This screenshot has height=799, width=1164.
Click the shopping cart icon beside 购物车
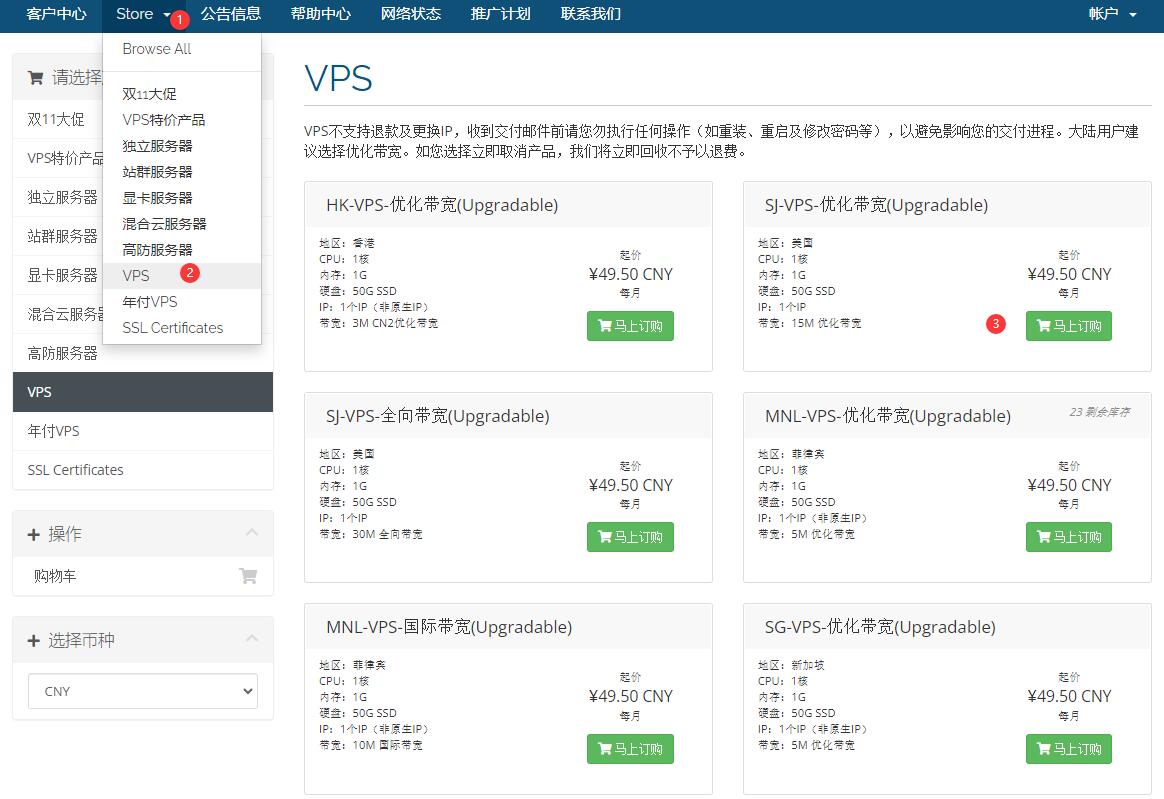(x=247, y=576)
